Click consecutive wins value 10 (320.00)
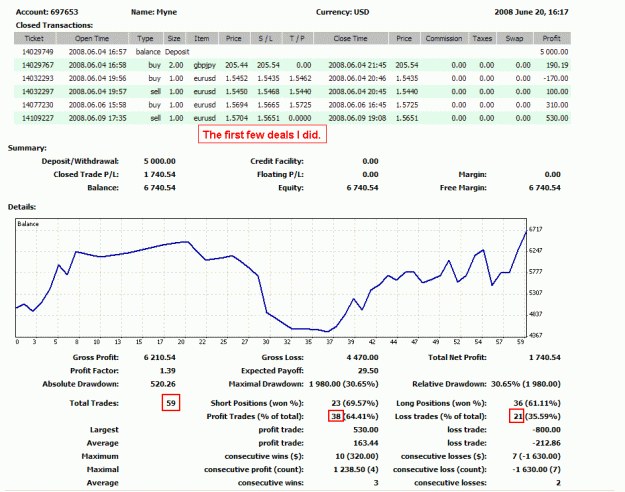Screen dimensions: 625x492 357,456
